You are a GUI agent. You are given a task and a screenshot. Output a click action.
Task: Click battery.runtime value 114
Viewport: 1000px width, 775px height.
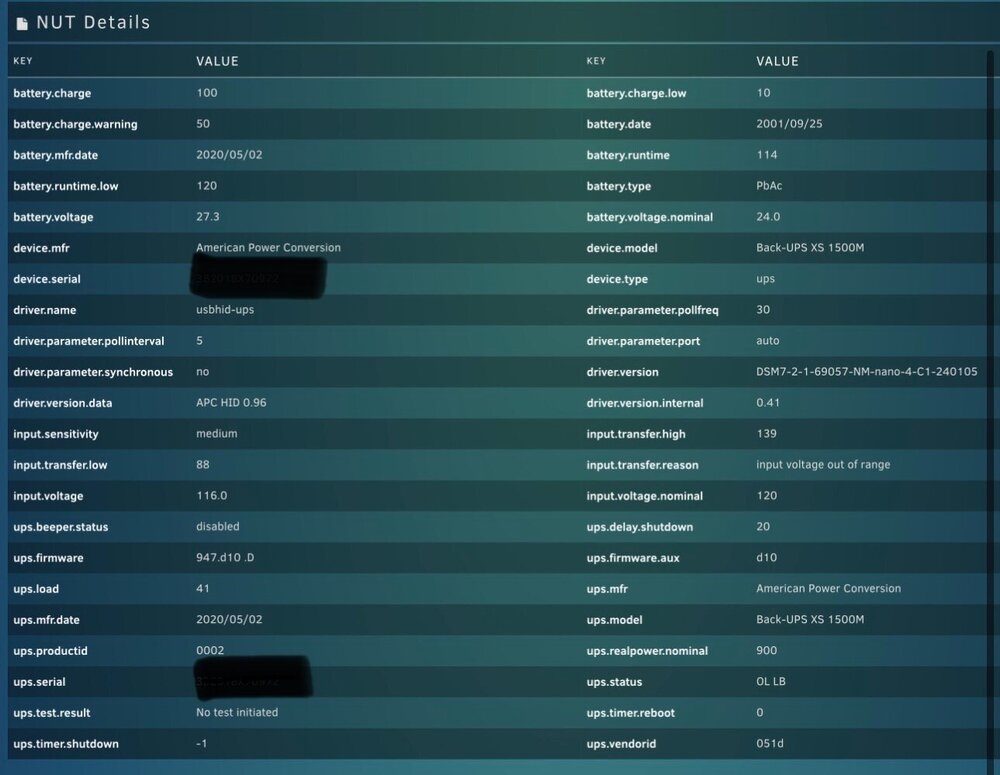tap(767, 154)
